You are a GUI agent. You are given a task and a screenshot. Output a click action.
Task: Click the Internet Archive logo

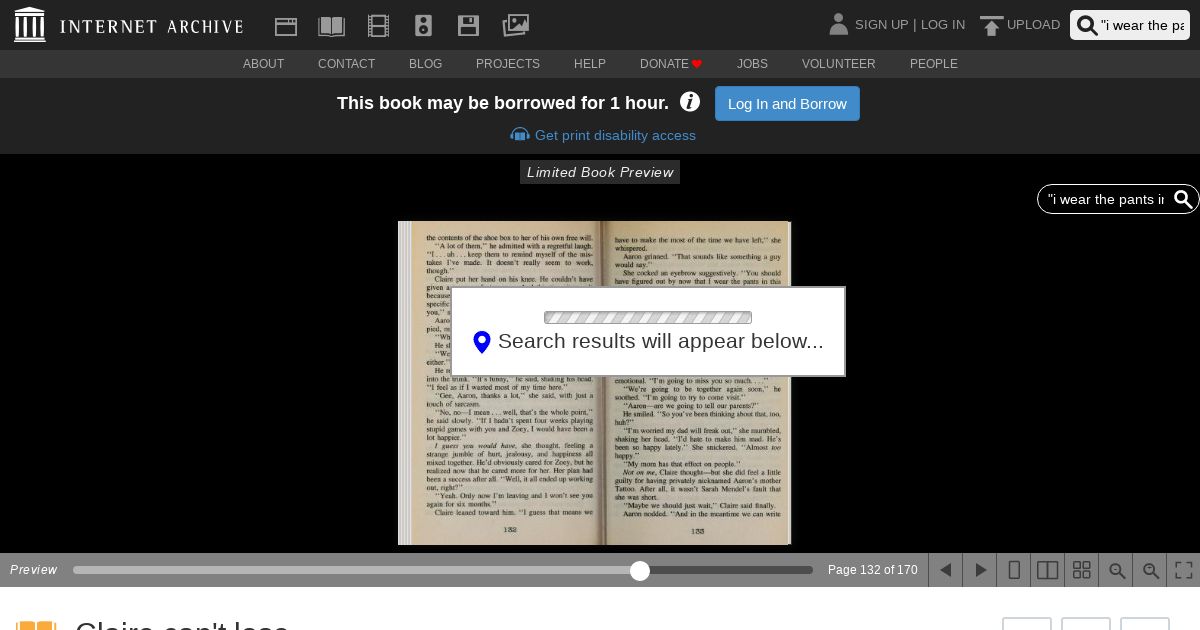(x=128, y=25)
